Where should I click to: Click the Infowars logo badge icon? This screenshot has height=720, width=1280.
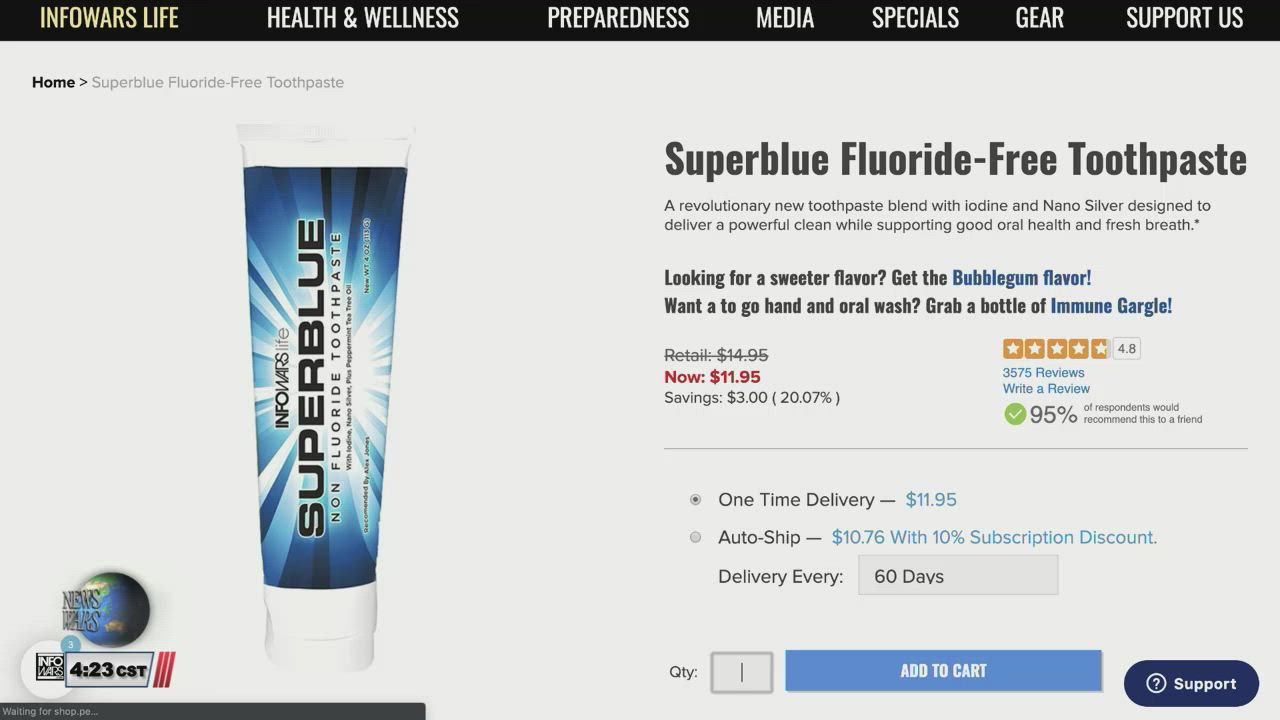point(50,668)
